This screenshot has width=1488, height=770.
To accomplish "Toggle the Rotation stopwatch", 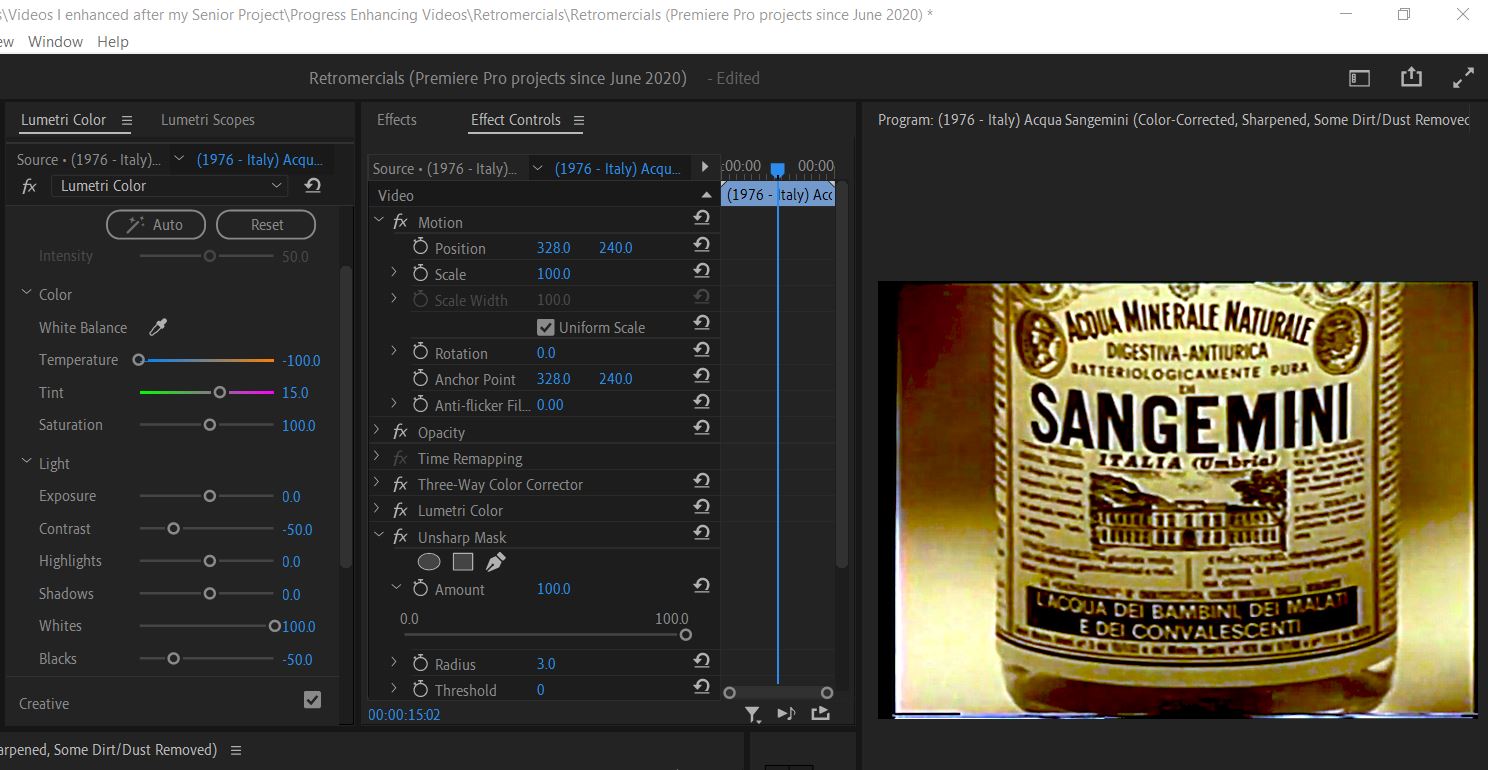I will point(420,352).
